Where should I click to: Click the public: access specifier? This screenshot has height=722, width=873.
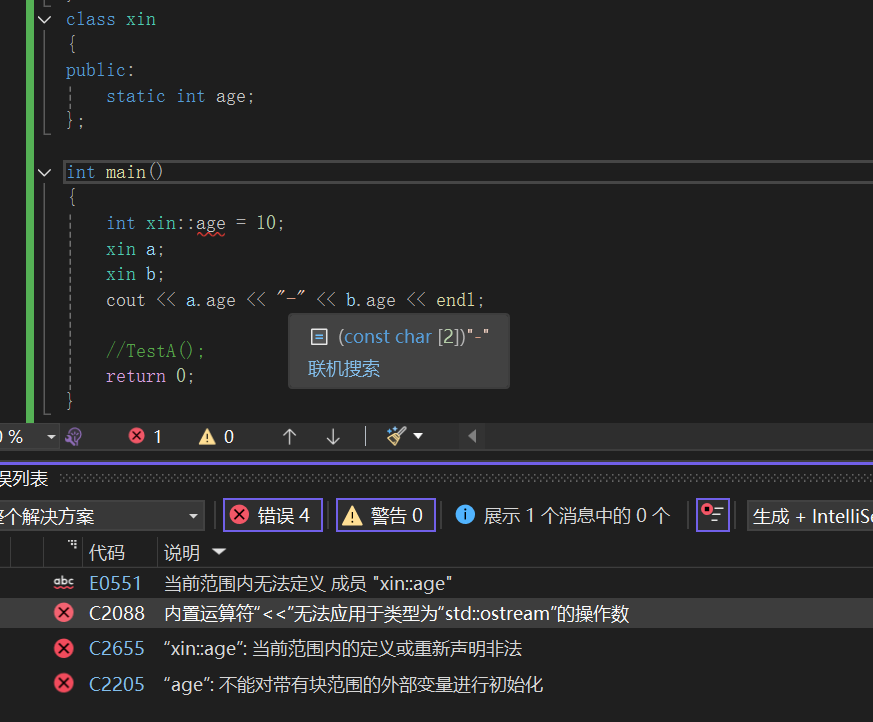point(100,70)
